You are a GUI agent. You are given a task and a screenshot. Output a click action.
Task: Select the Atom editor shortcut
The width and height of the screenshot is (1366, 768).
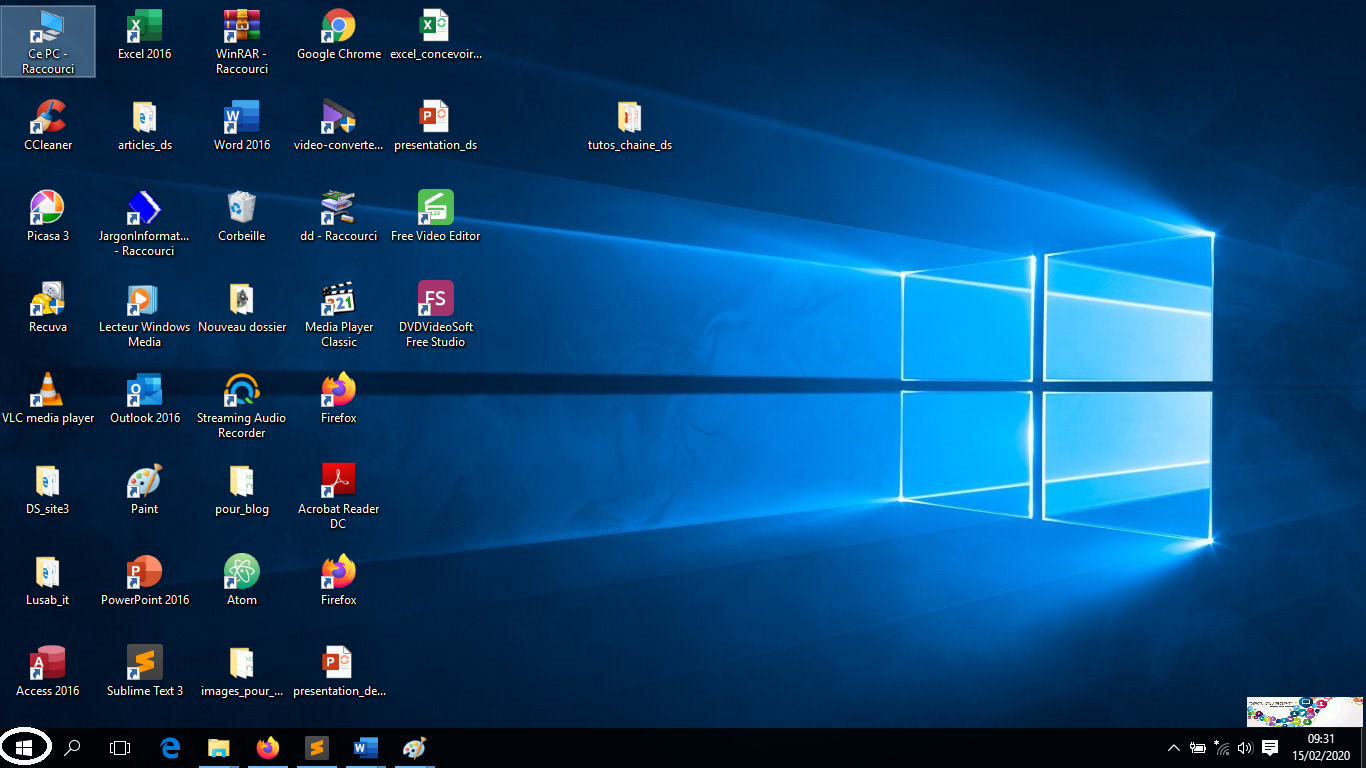tap(242, 581)
